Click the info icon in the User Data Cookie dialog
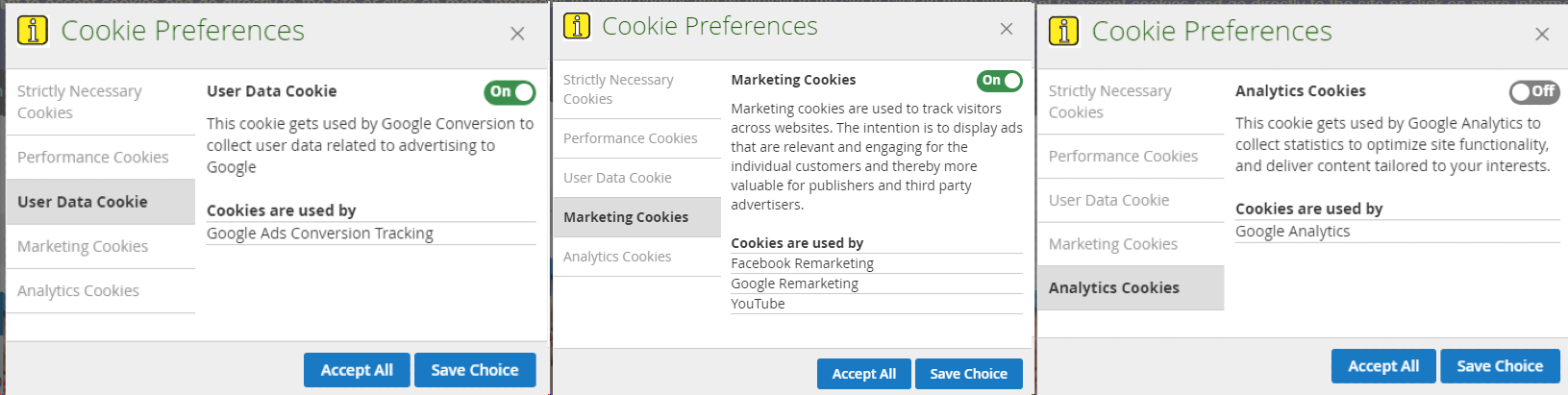Screen dimensions: 1568x395 tap(33, 31)
